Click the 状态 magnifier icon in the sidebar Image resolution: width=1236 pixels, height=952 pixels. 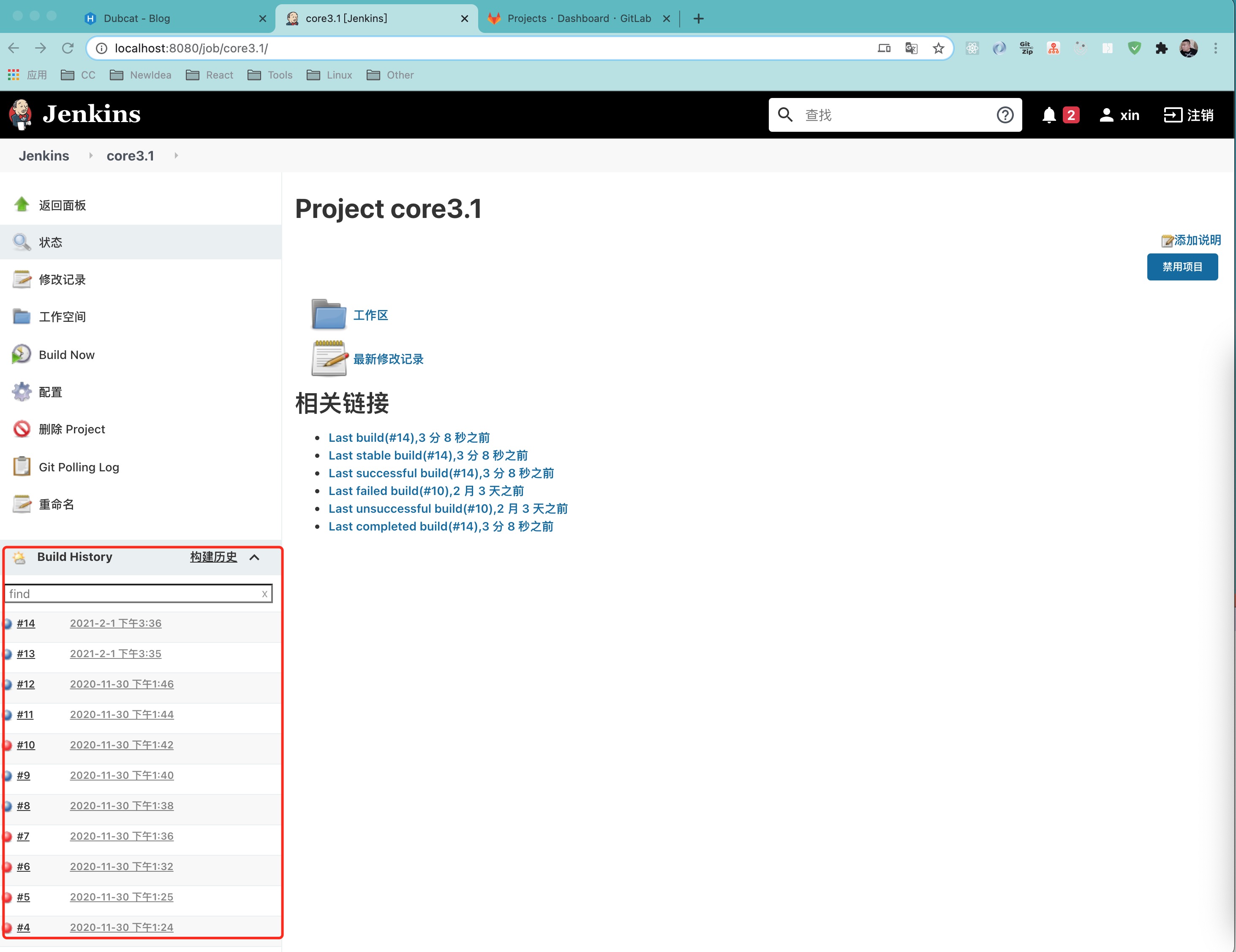tap(22, 242)
